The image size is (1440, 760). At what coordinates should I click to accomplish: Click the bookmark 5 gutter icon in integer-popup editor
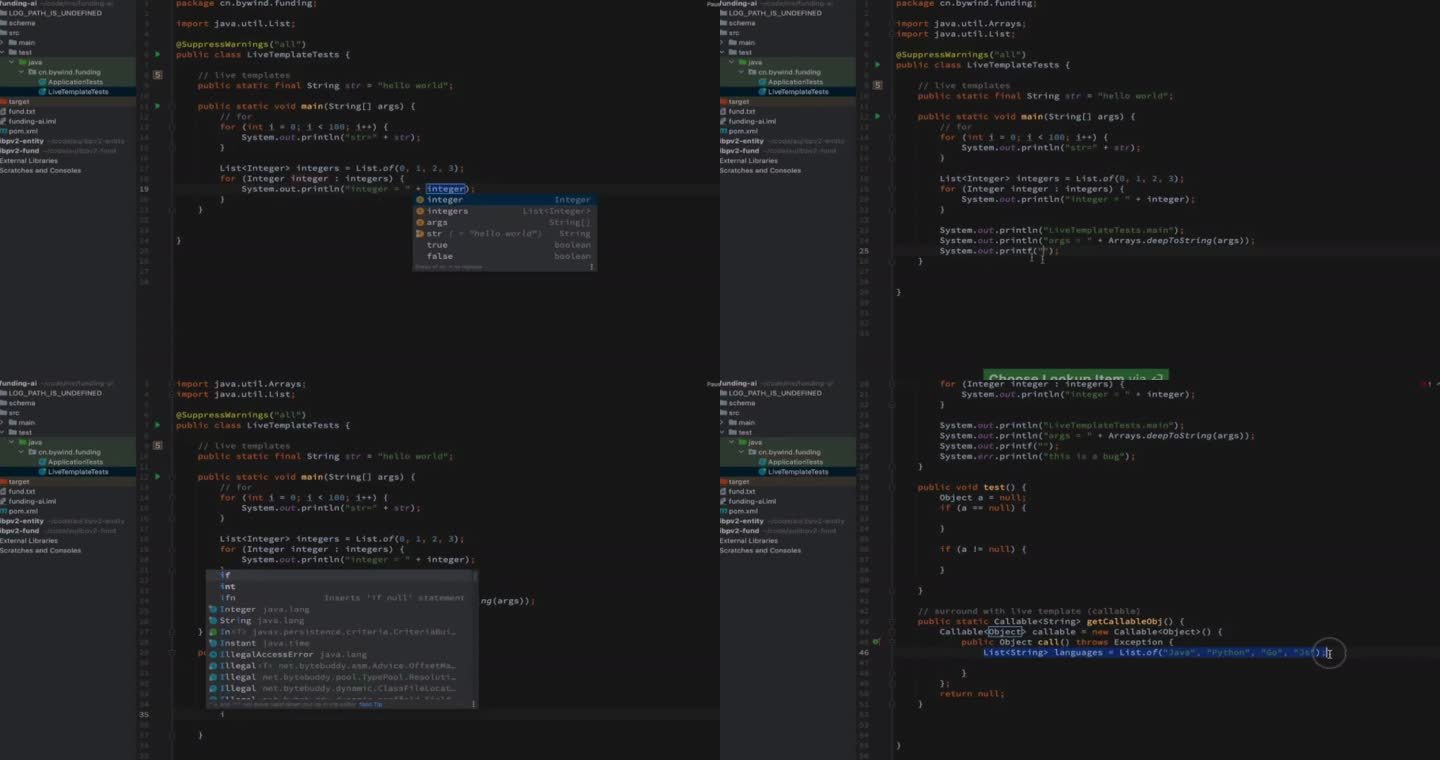point(158,75)
